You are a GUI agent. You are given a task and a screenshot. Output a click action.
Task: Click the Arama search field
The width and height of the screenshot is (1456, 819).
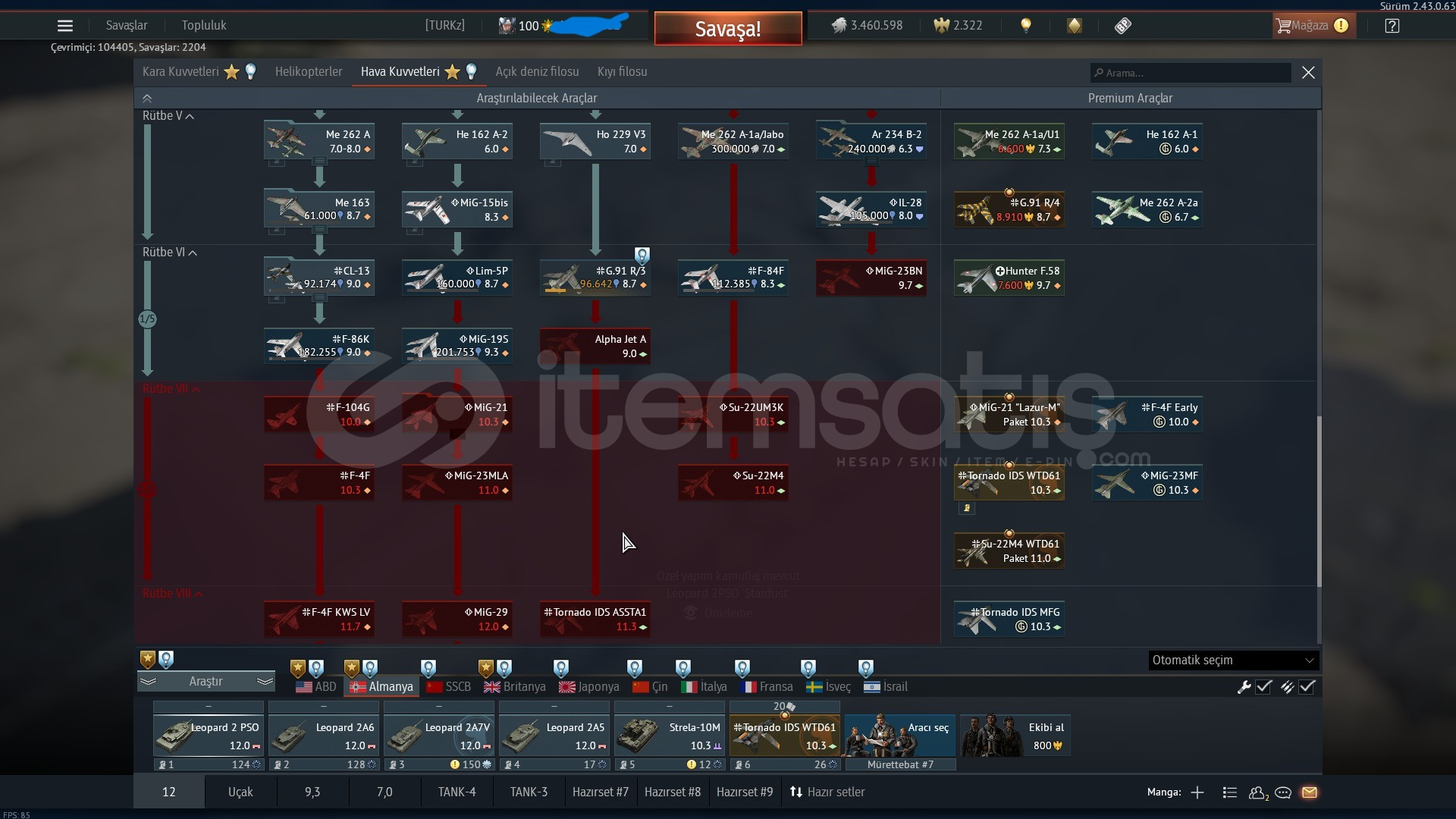coord(1191,73)
